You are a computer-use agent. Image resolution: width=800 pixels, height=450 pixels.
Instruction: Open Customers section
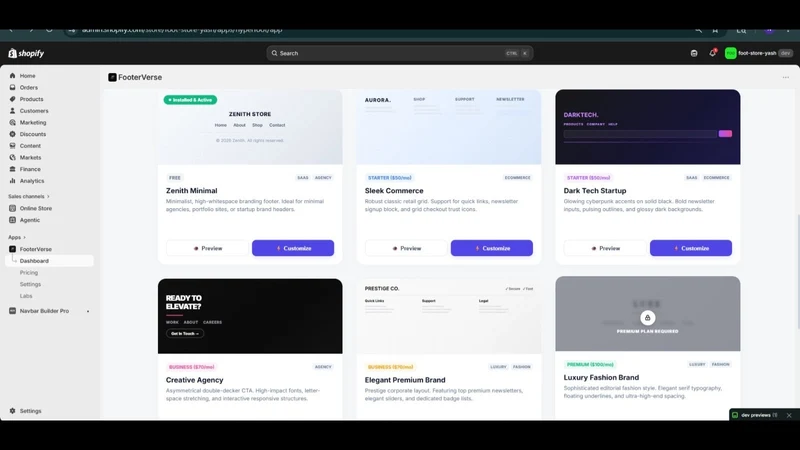coord(34,111)
